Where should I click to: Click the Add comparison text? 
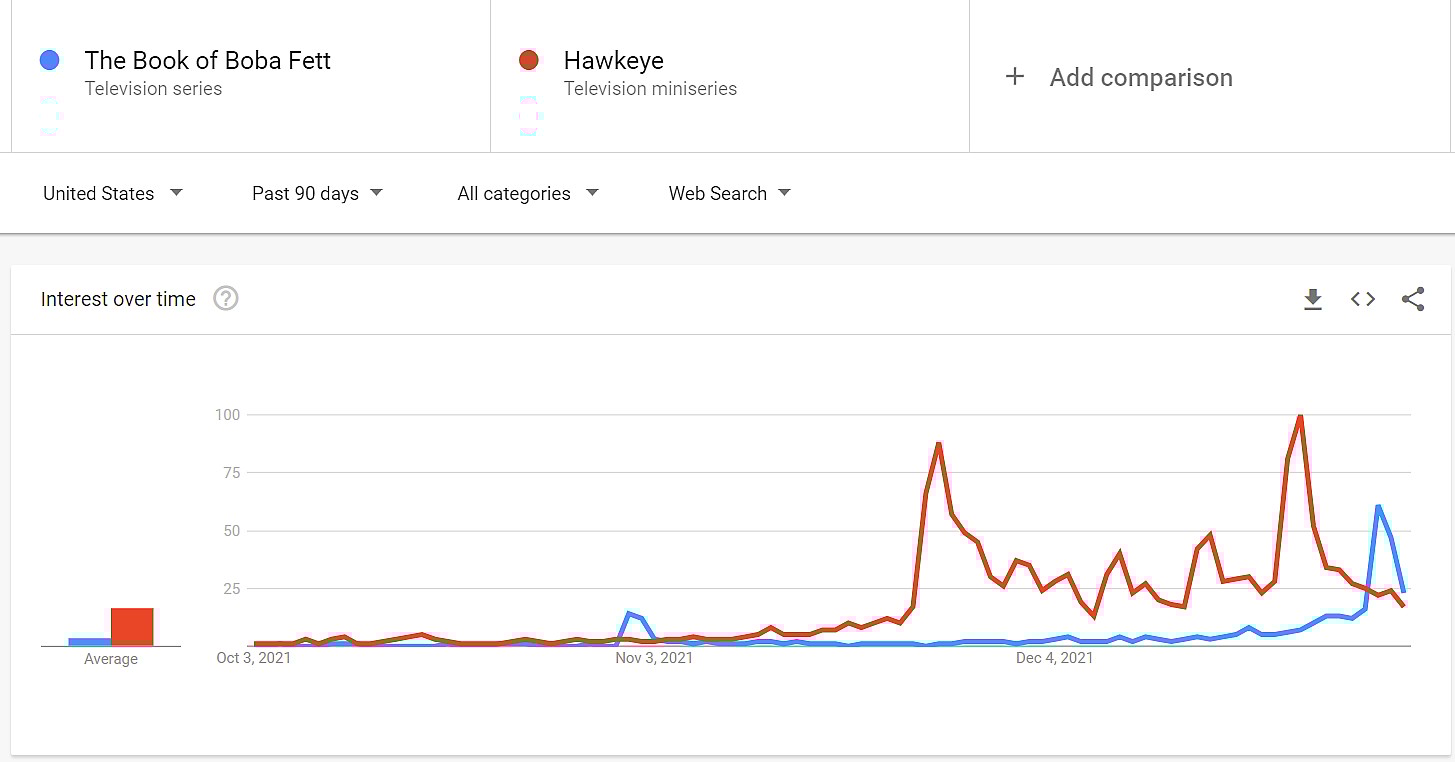[x=1140, y=77]
